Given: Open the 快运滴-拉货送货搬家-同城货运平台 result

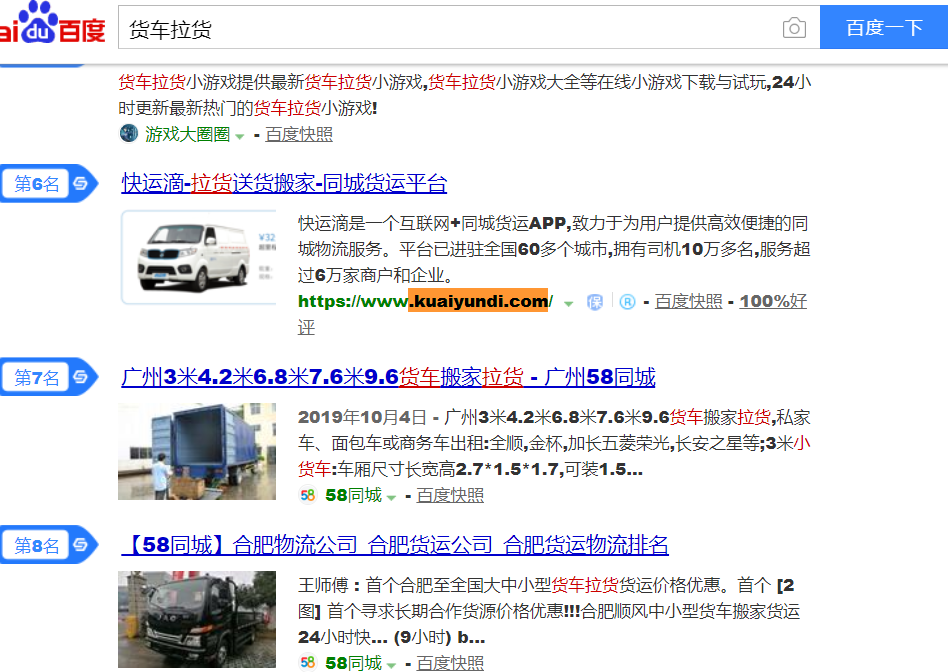Looking at the screenshot, I should coord(284,183).
